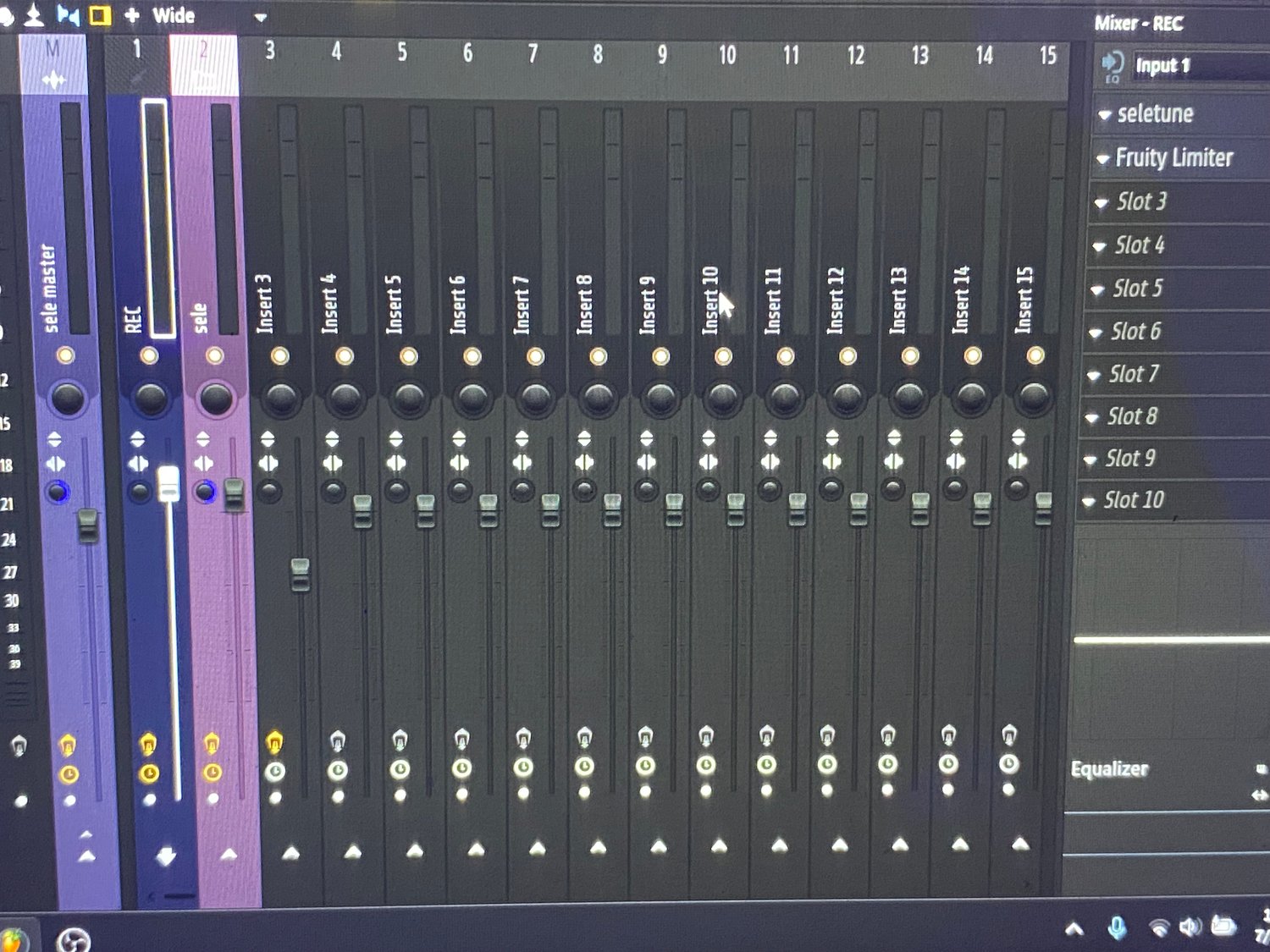This screenshot has width=1270, height=952.
Task: Click the microphone icon in system tray
Action: (1118, 928)
